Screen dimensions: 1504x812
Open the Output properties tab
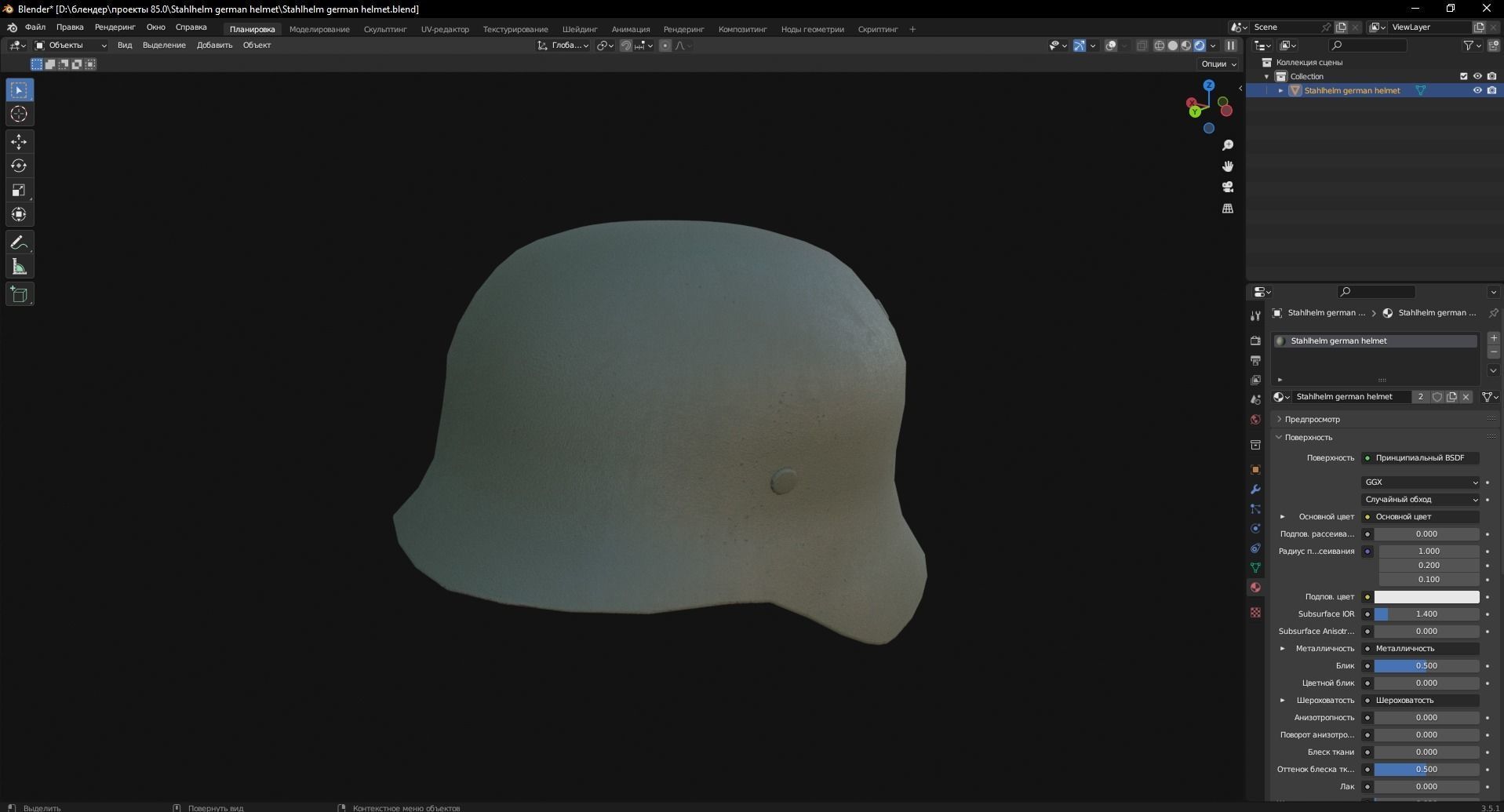[1255, 360]
